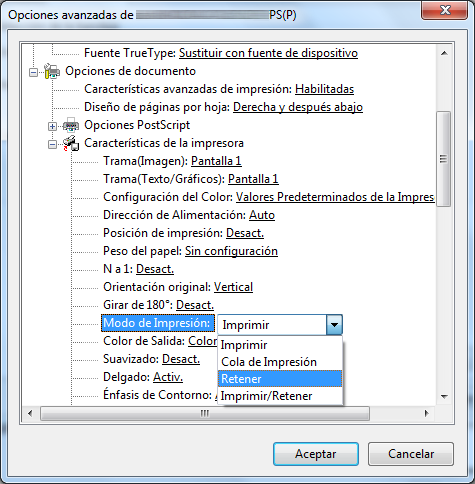The image size is (475, 484).
Task: Select the Modo de Impresión tree label
Action: (x=158, y=323)
